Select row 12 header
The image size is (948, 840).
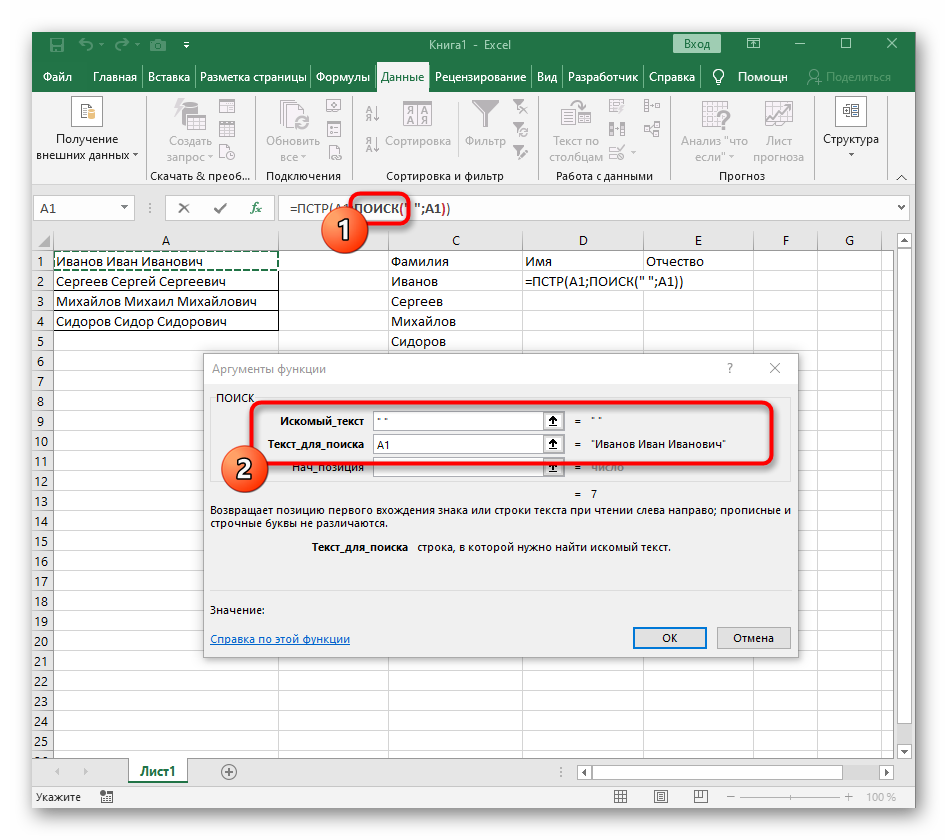pos(41,481)
